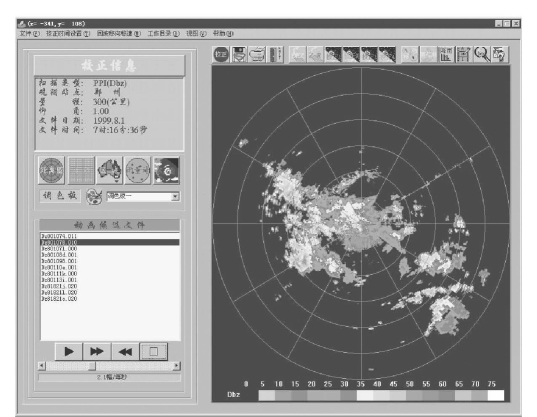Open the 文件 menu

[x=29, y=34]
